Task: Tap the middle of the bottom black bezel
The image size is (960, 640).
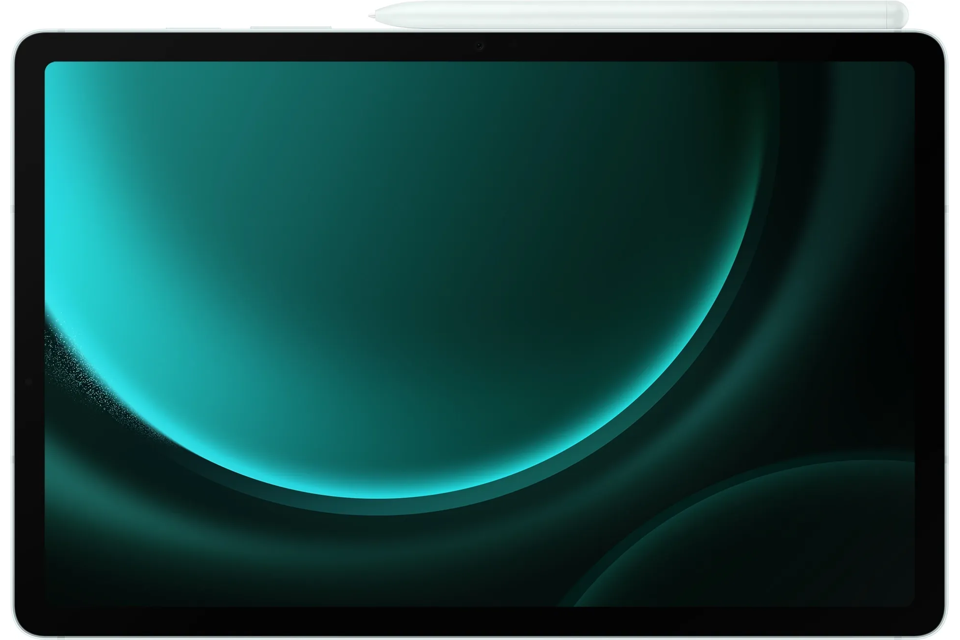Action: [x=480, y=619]
